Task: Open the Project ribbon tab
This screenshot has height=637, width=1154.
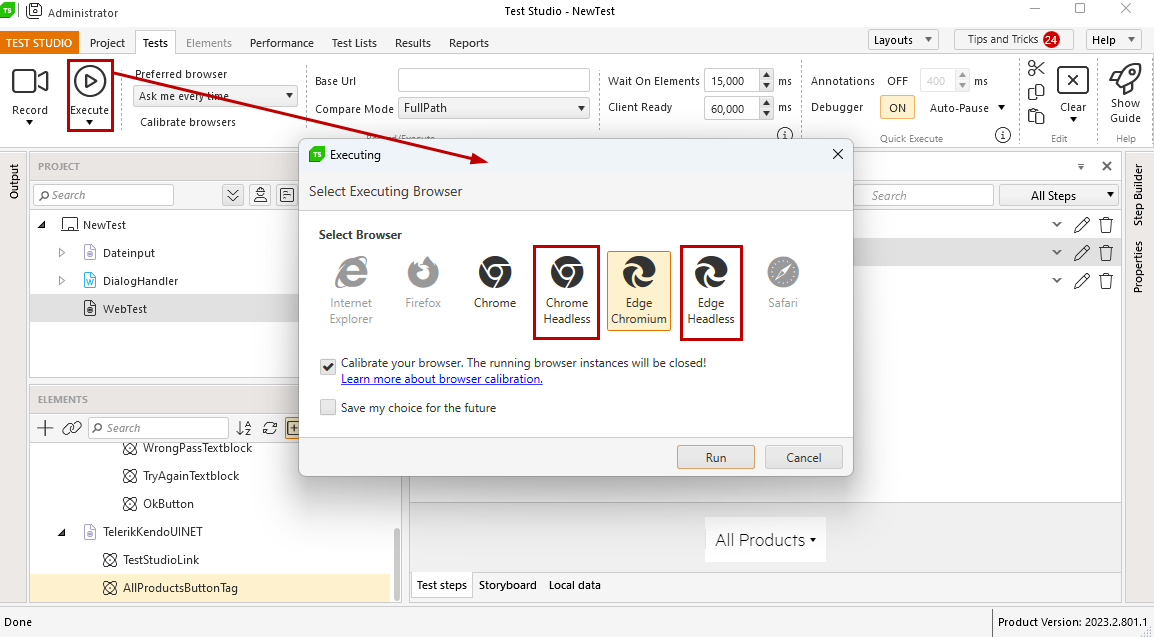Action: 107,43
